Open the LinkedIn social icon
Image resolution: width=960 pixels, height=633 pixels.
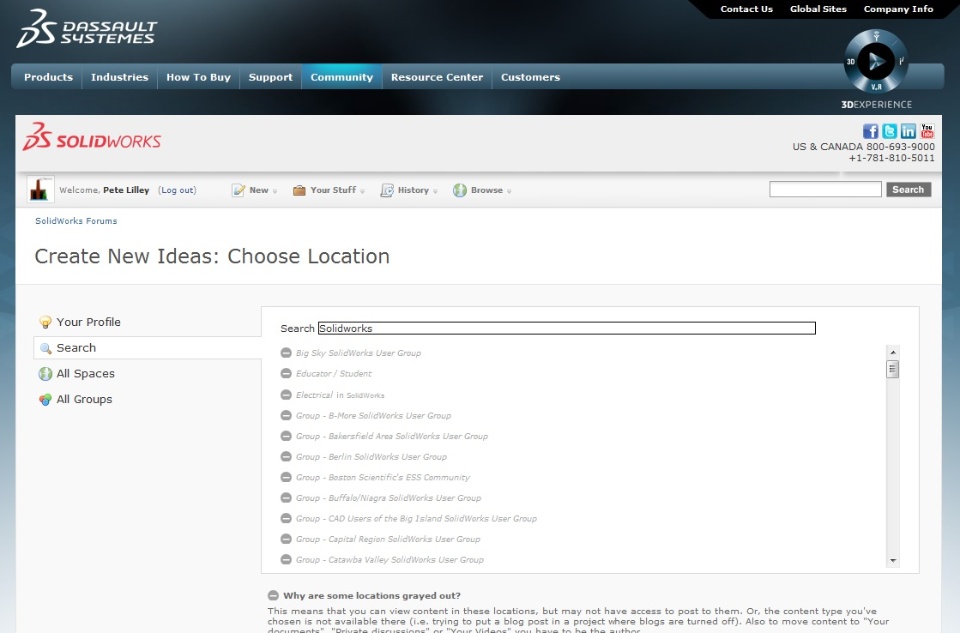coord(908,131)
